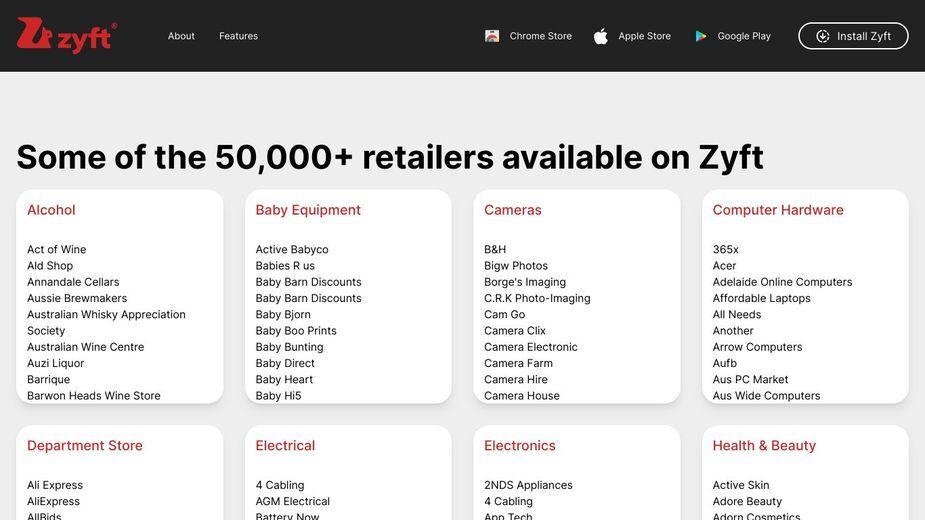Click the Install Zyft button
This screenshot has height=520, width=925.
pos(853,36)
